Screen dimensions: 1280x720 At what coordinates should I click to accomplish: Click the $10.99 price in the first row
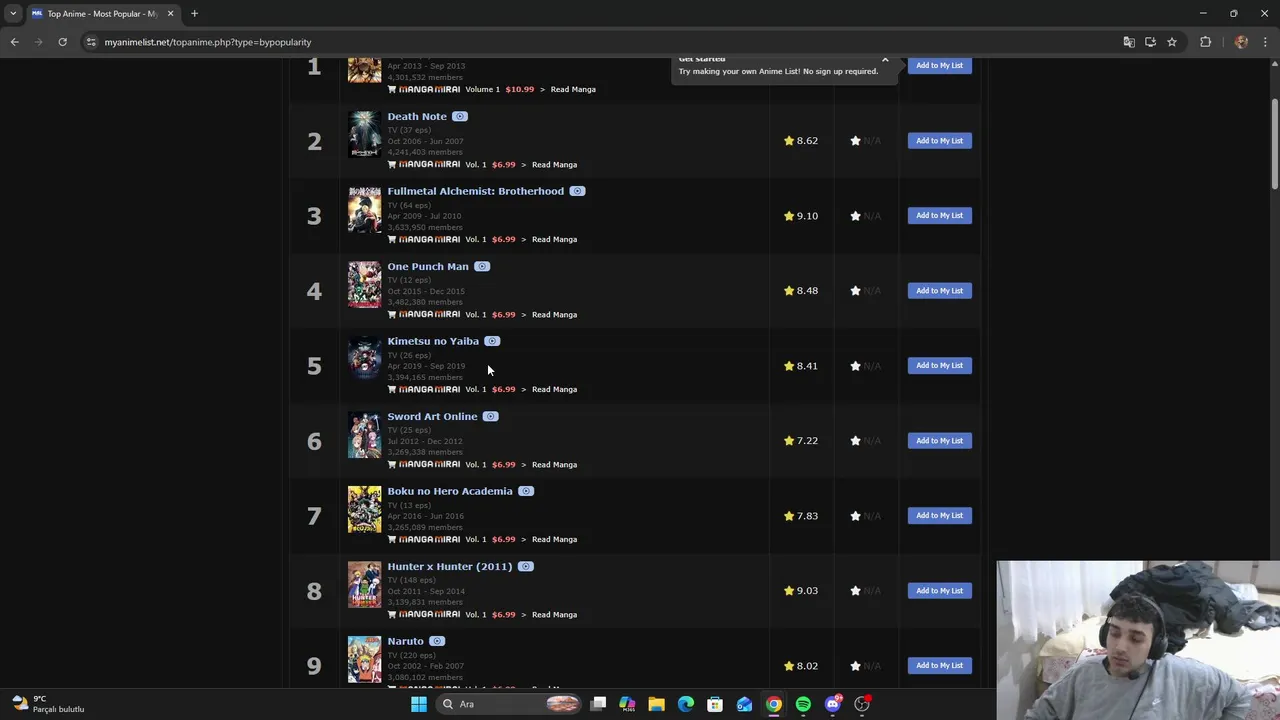click(520, 89)
